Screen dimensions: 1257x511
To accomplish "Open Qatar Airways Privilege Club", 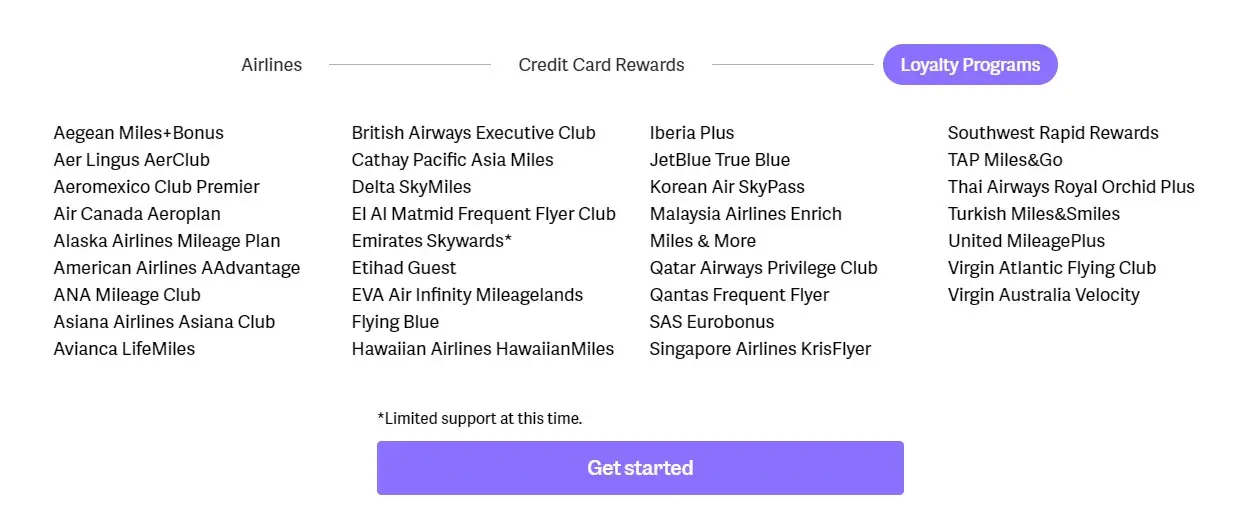I will click(763, 268).
